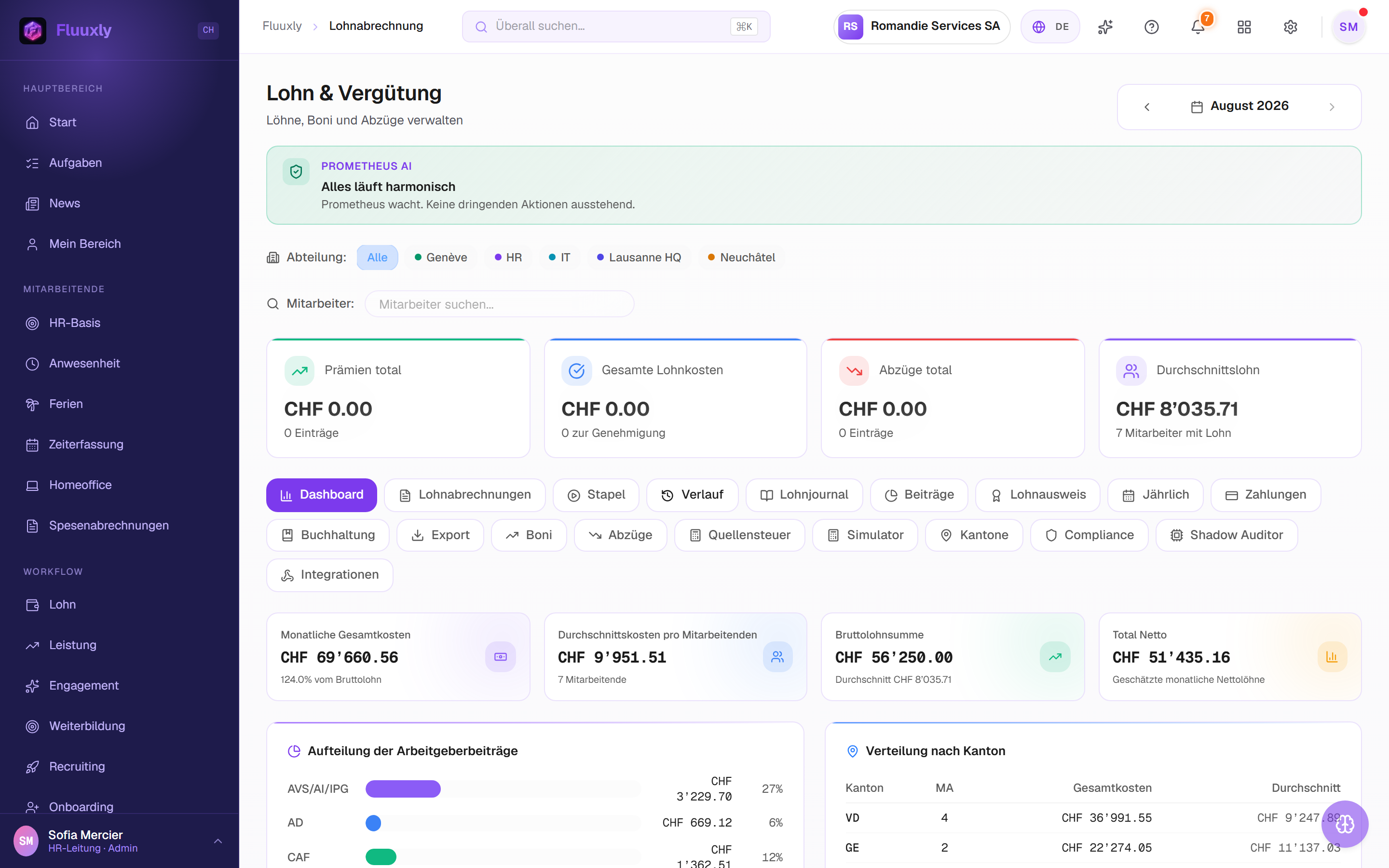Click the Bruttolohnsumme trend icon
Screen dimensions: 1389x868
1055,656
